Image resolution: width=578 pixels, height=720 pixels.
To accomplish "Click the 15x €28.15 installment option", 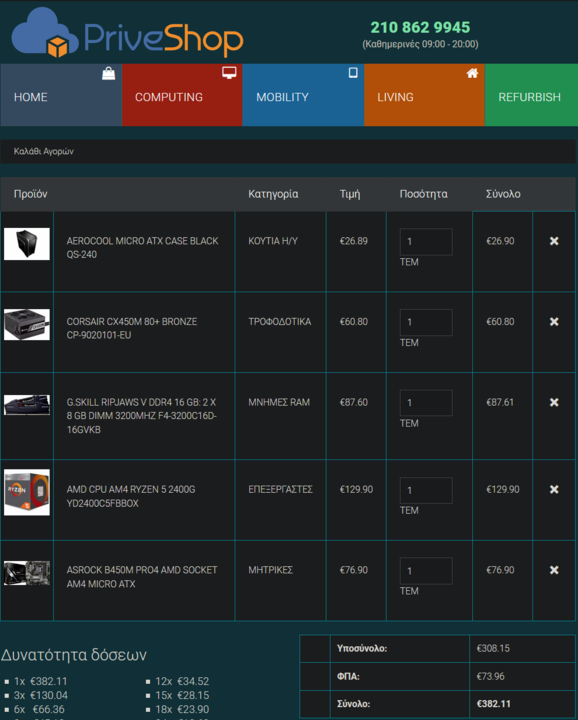I will (x=182, y=695).
